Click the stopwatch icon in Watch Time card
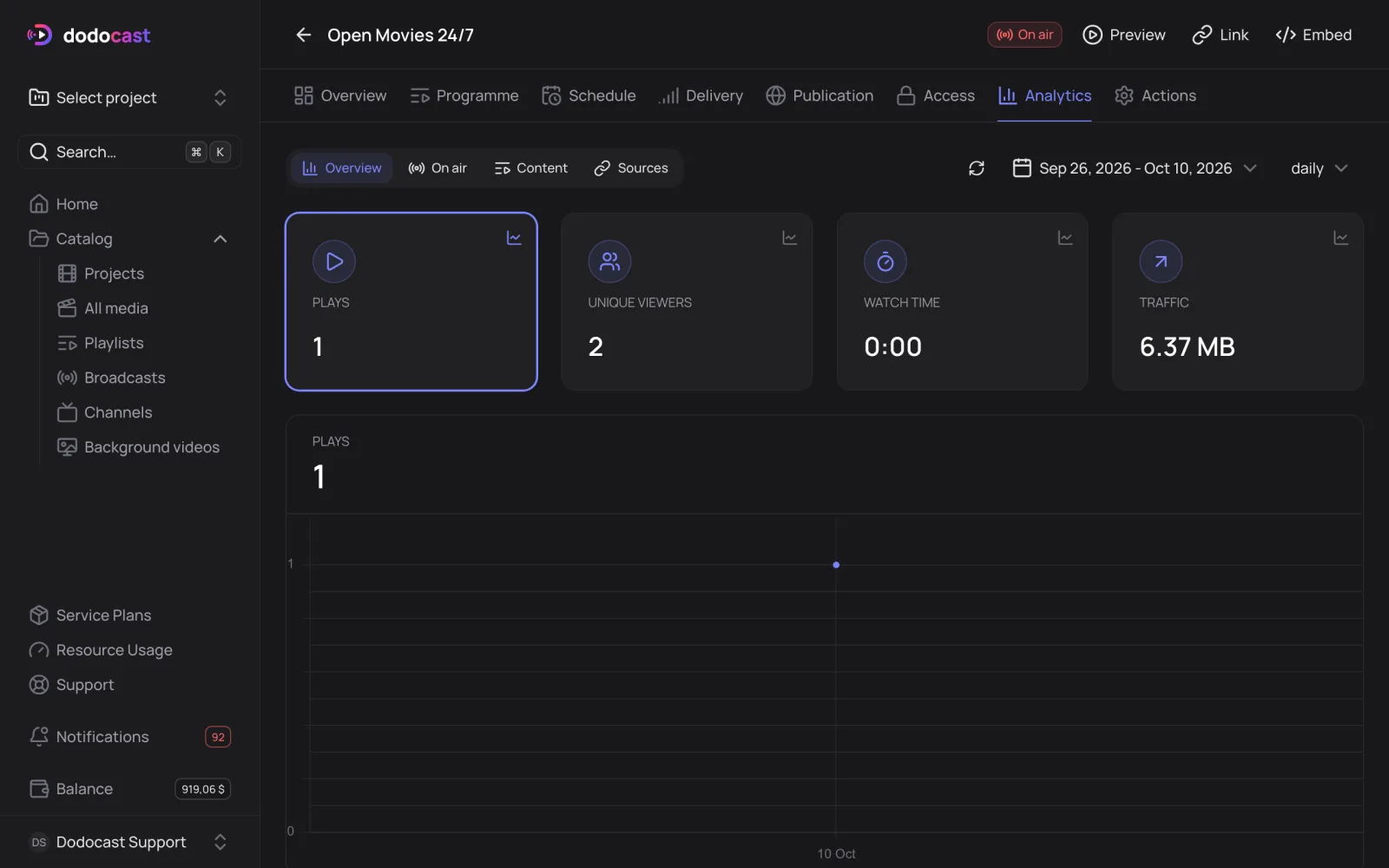1389x868 pixels. (x=885, y=261)
